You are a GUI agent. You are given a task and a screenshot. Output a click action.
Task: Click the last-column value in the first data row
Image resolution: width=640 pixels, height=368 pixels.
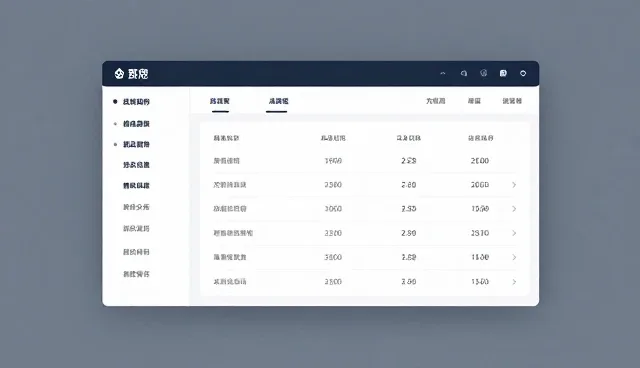(x=480, y=161)
